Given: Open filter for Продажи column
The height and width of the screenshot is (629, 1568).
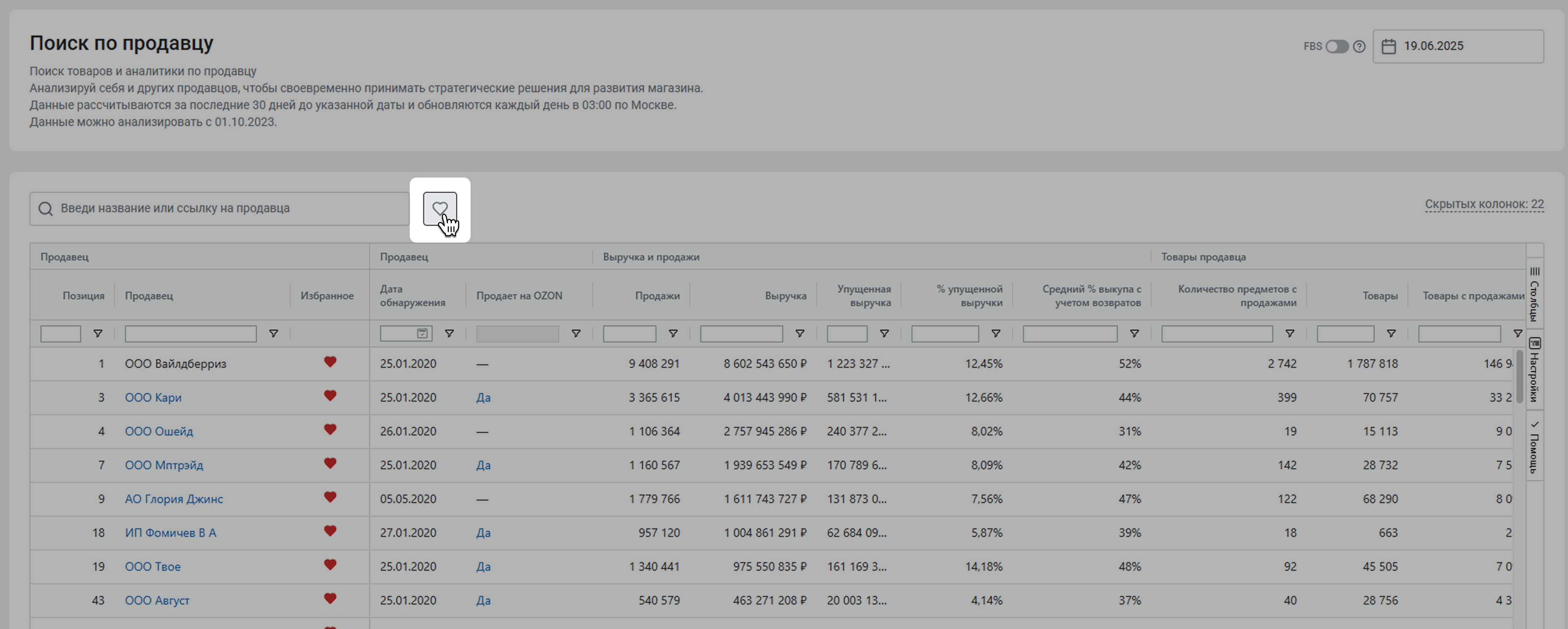Looking at the screenshot, I should point(672,334).
